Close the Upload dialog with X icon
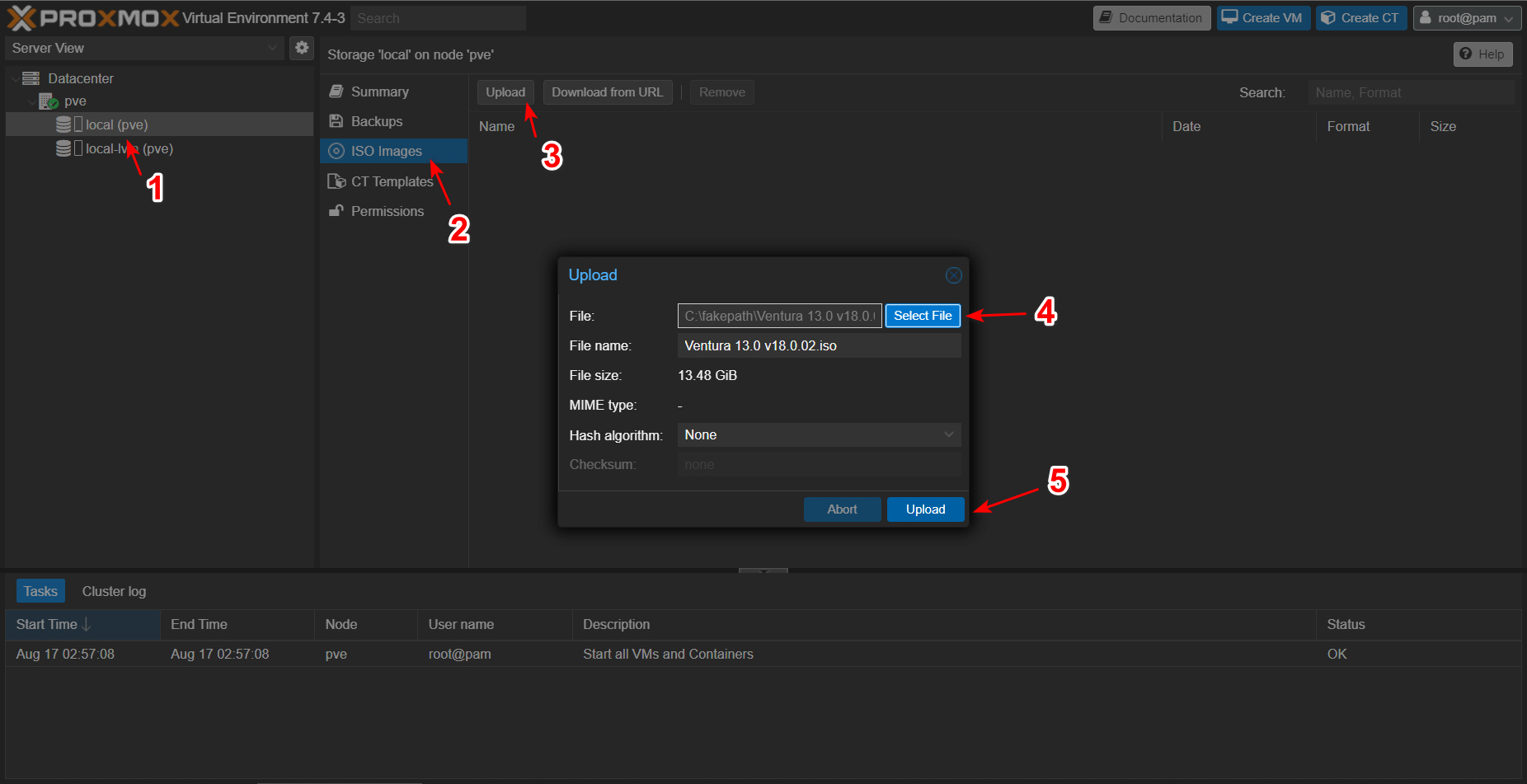The height and width of the screenshot is (784, 1527). click(953, 275)
